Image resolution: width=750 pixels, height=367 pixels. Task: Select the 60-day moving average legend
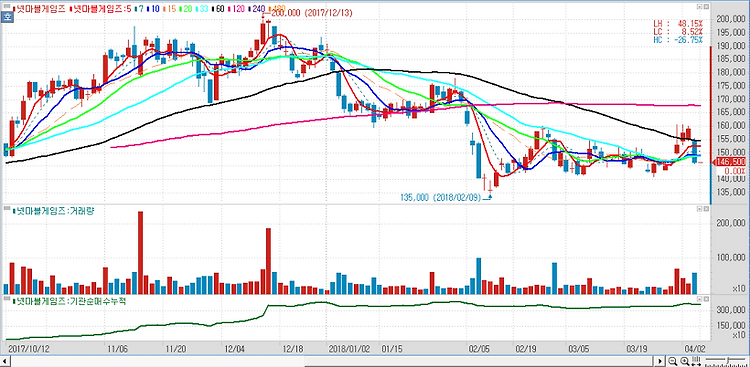(x=218, y=9)
